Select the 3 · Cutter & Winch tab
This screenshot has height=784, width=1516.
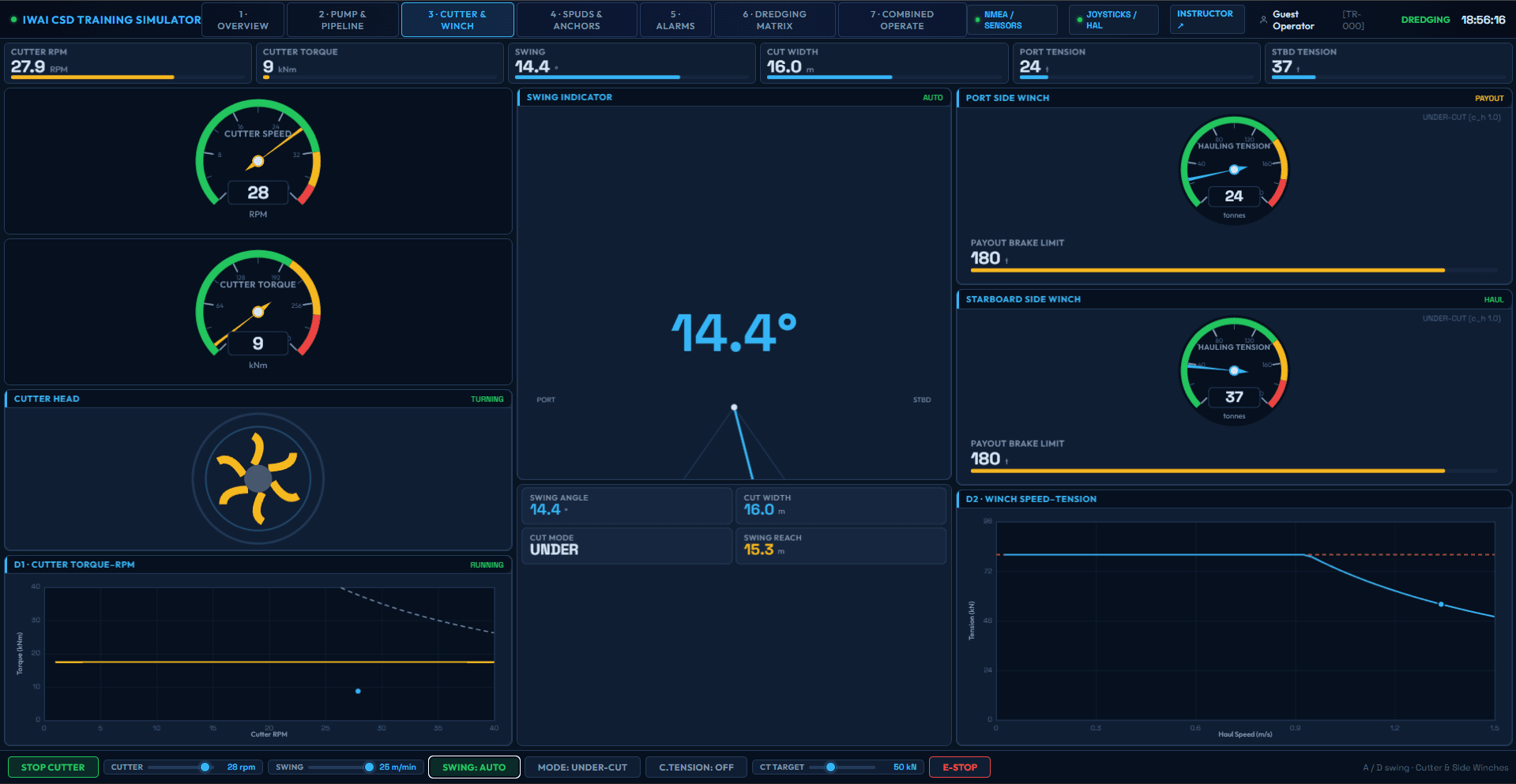[457, 20]
